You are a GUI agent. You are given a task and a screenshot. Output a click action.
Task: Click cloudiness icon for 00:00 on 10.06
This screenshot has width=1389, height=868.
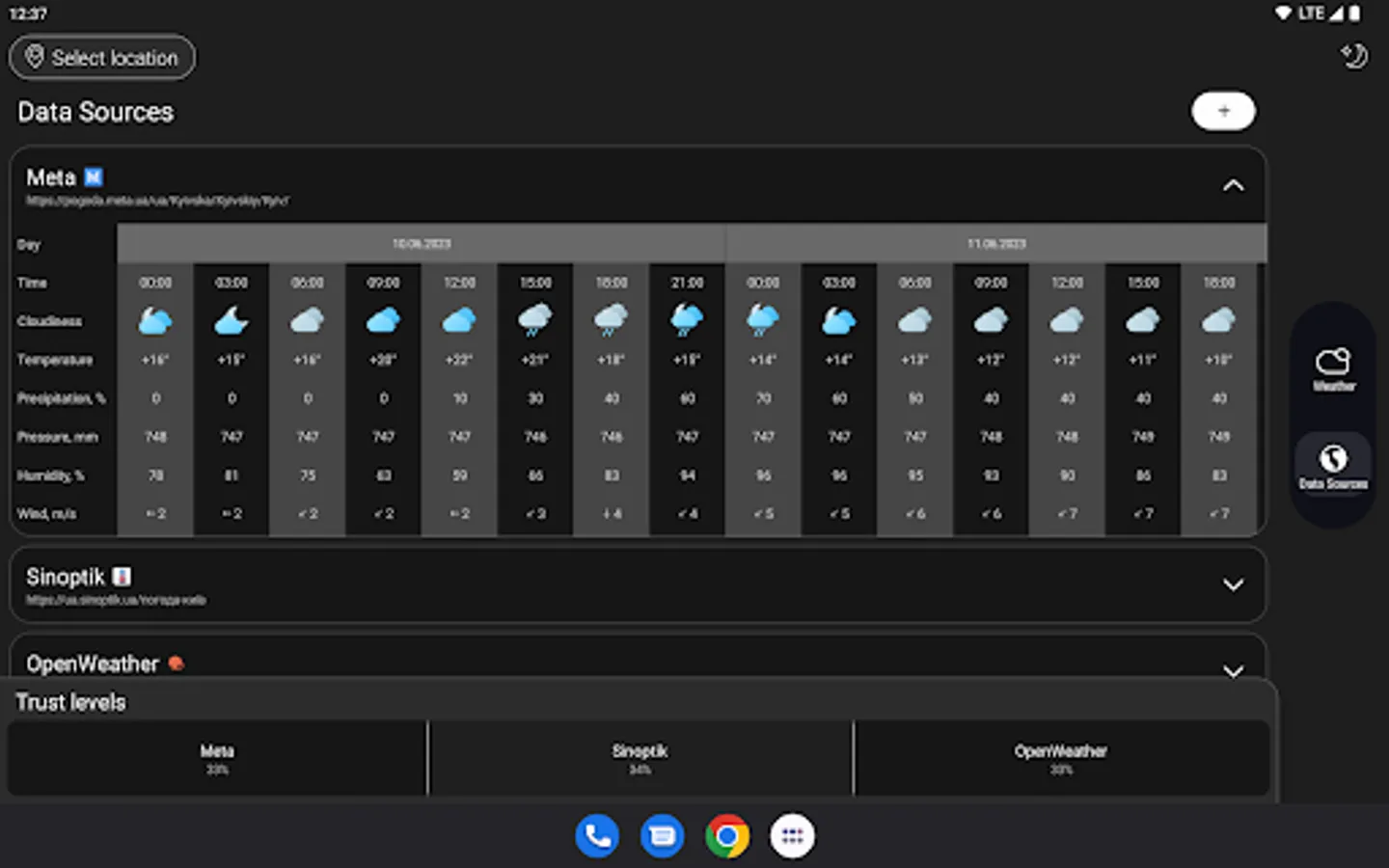pyautogui.click(x=155, y=320)
